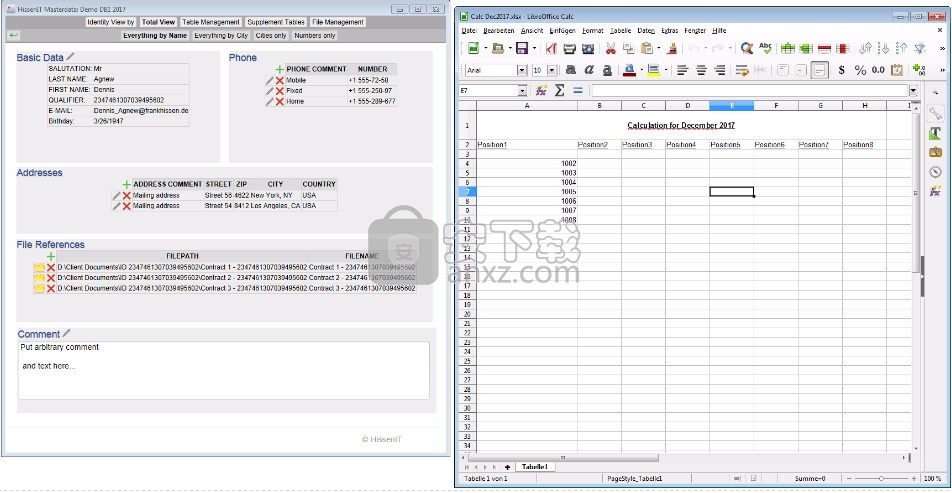Click the zoom slider in Calc status bar
Viewport: 952px width, 493px height.
pyautogui.click(x=881, y=478)
